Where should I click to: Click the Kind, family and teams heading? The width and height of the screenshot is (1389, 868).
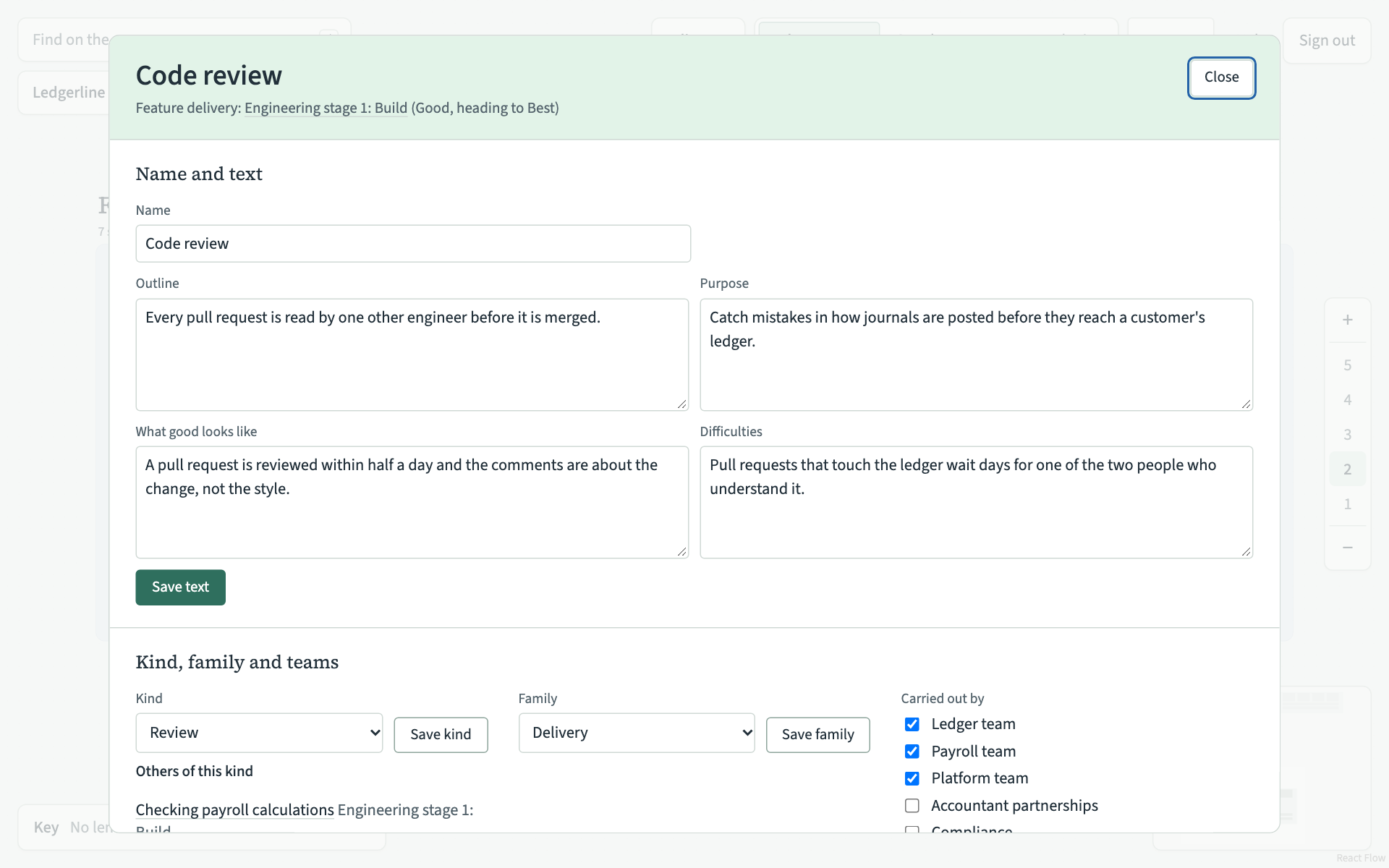[x=237, y=663]
